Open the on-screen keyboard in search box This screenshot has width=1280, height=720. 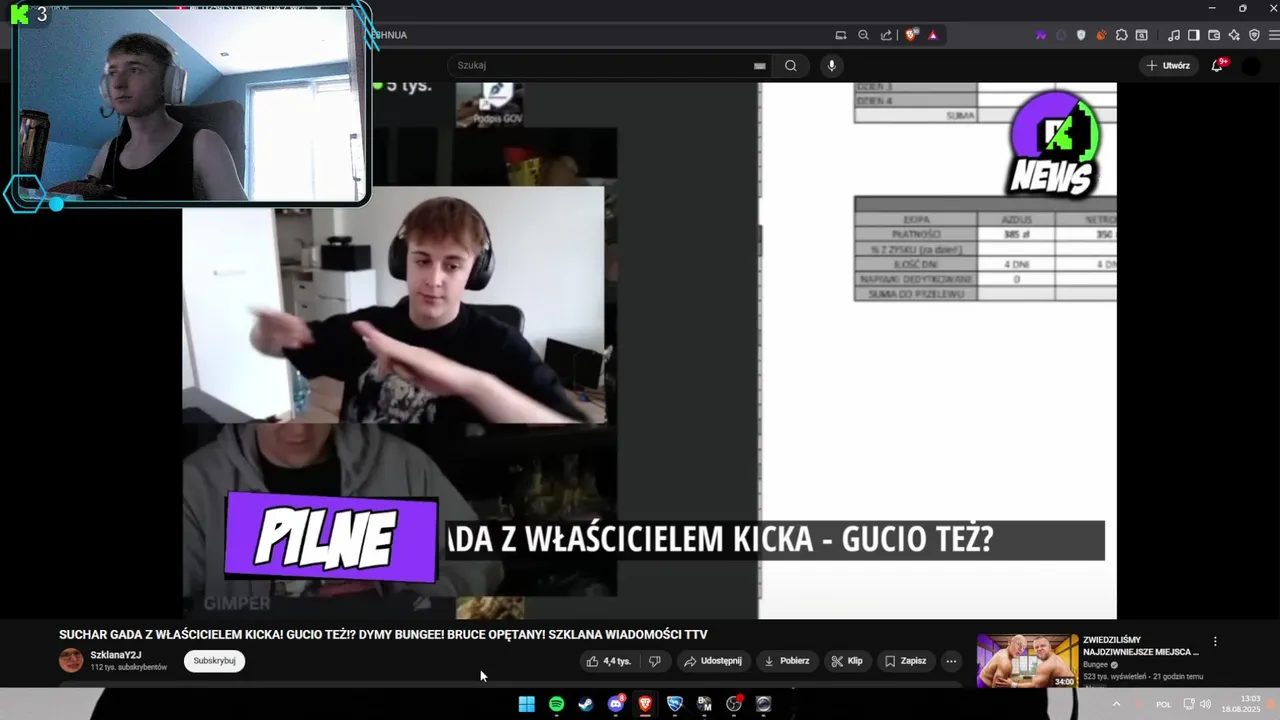(760, 66)
